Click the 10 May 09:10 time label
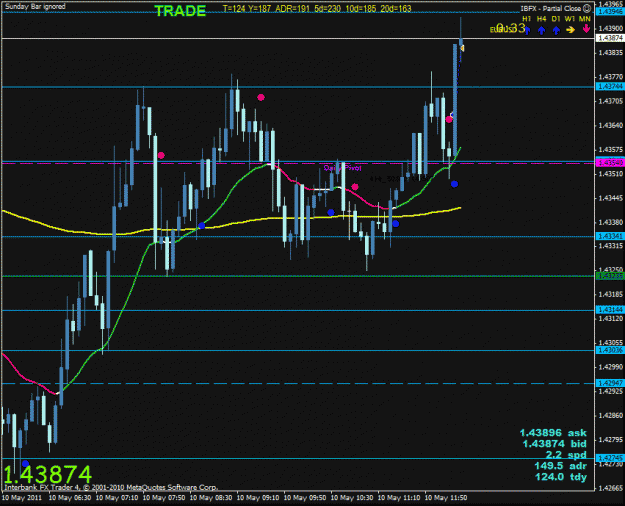This screenshot has height=506, width=625. [258, 498]
